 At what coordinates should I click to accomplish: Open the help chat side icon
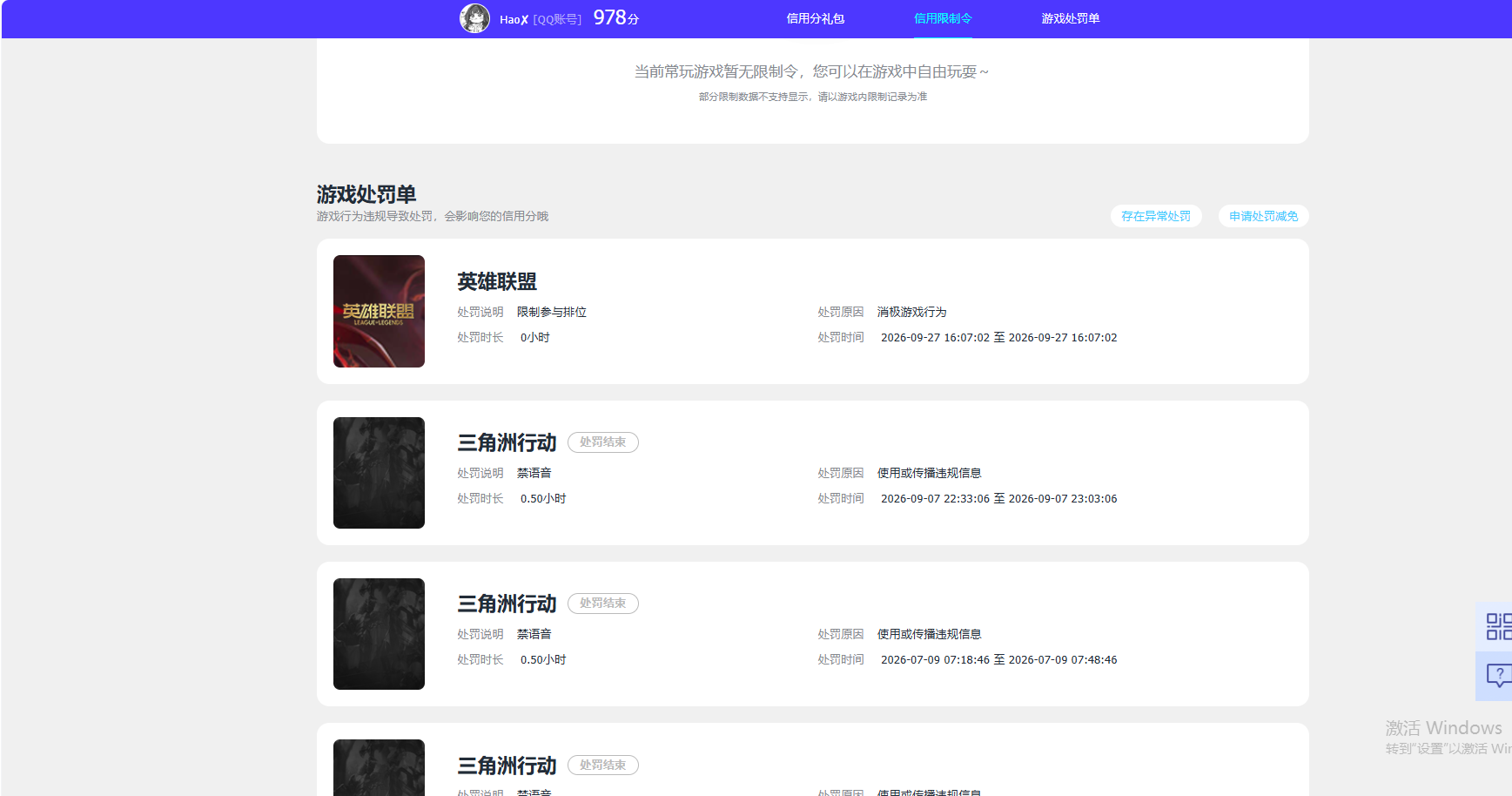point(1497,675)
